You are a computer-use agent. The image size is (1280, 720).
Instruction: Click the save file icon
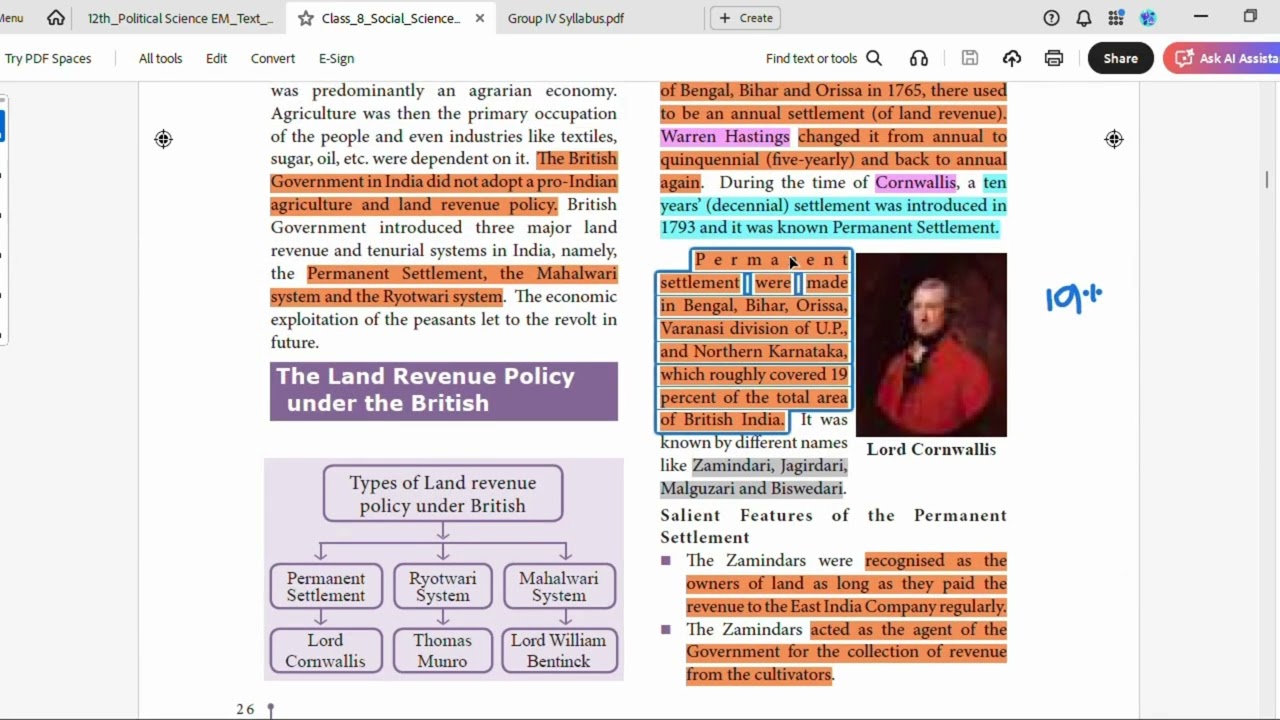969,58
